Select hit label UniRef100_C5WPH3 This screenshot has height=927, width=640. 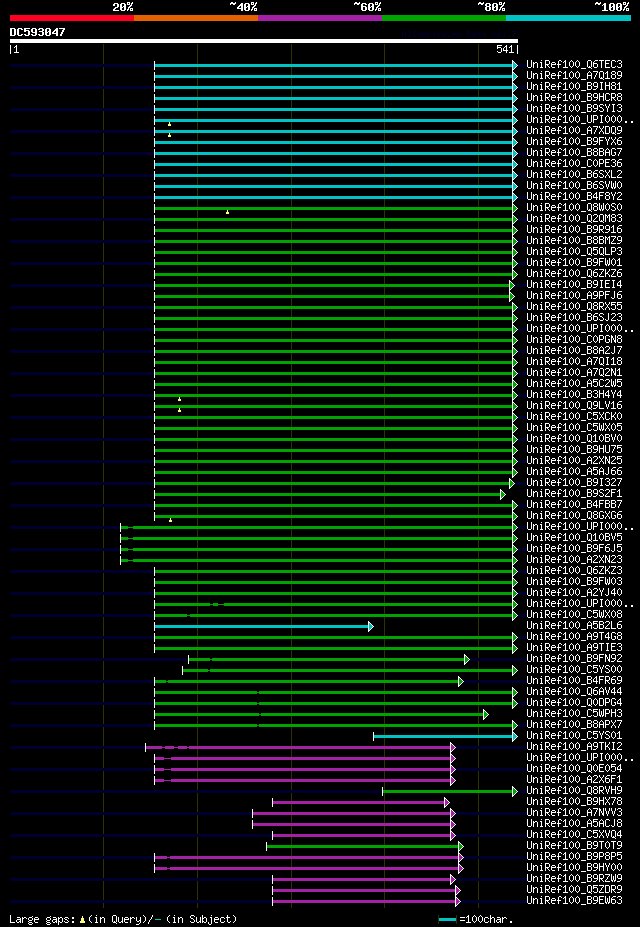click(574, 715)
